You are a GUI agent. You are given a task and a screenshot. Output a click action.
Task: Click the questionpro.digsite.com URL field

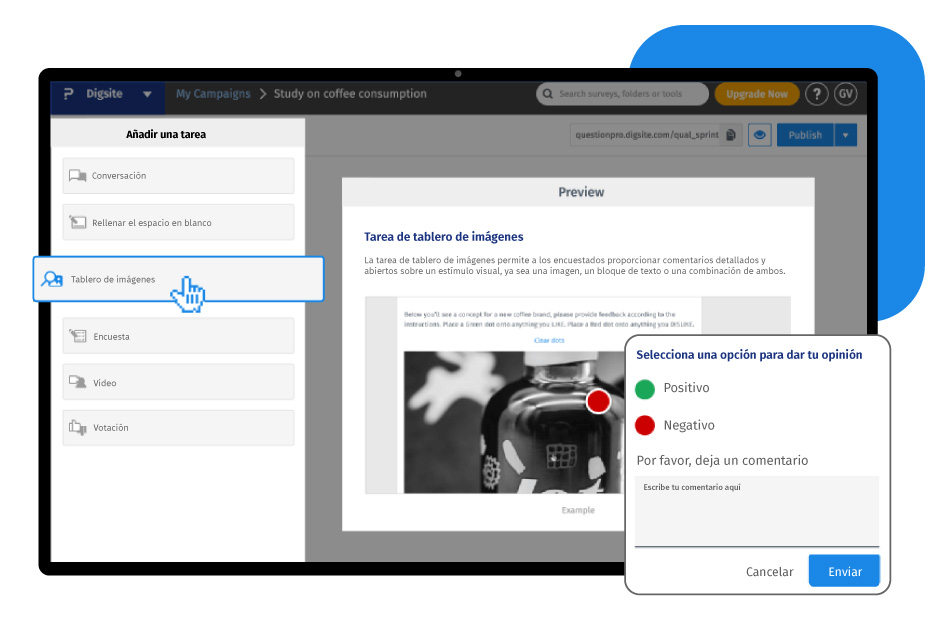click(x=646, y=135)
